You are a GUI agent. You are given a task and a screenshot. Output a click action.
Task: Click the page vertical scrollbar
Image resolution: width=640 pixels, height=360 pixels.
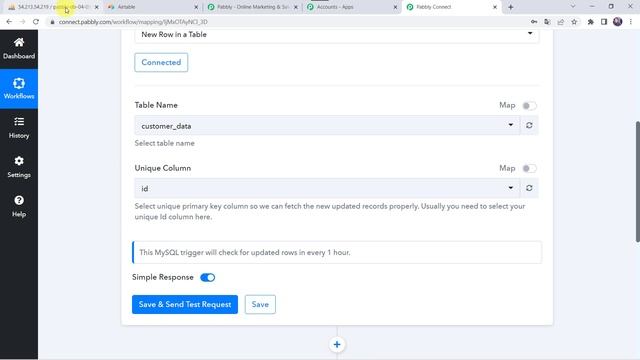pyautogui.click(x=637, y=182)
